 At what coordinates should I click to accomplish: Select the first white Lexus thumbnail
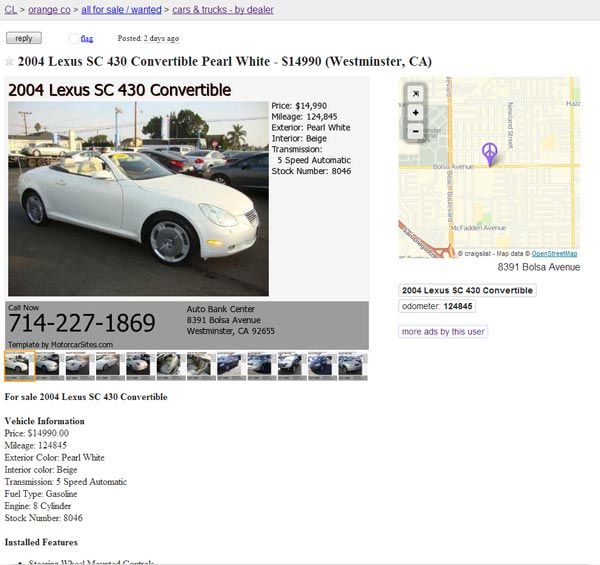20,366
